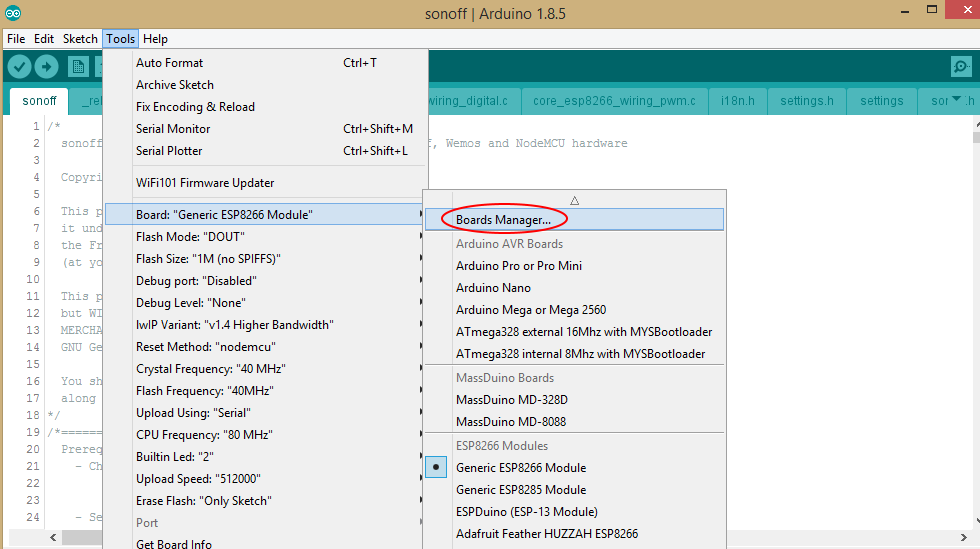
Task: Expand Erase Flash Only Sketch submenu
Action: (x=266, y=501)
